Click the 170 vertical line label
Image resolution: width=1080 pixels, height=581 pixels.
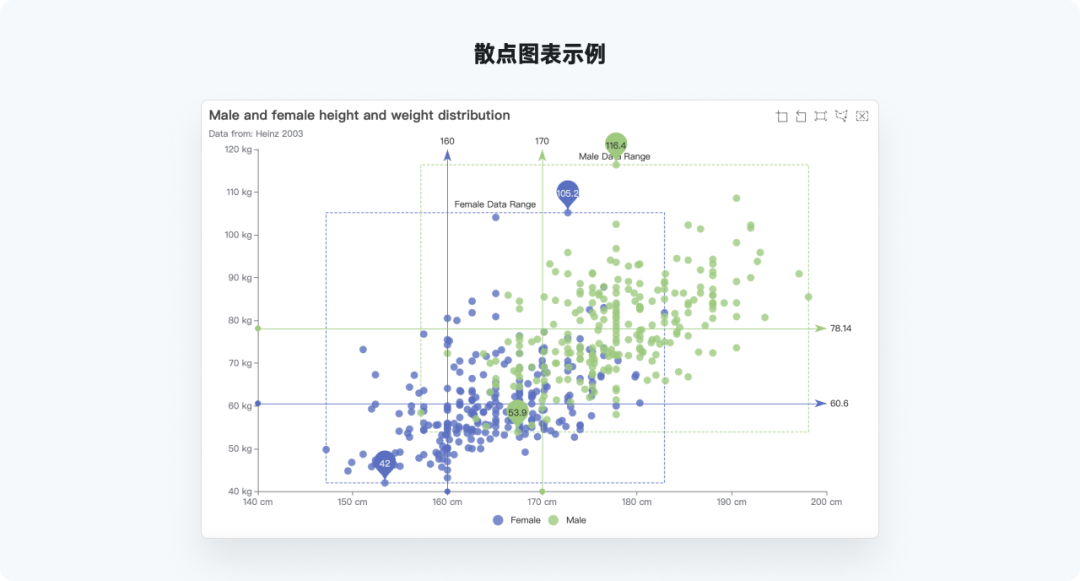point(542,141)
